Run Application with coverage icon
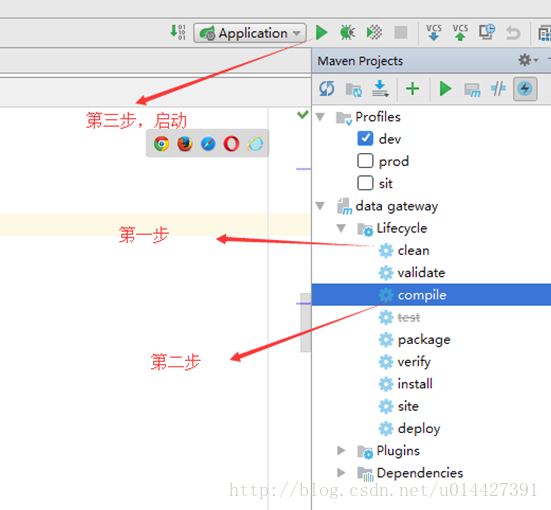This screenshot has height=510, width=551. pyautogui.click(x=374, y=32)
